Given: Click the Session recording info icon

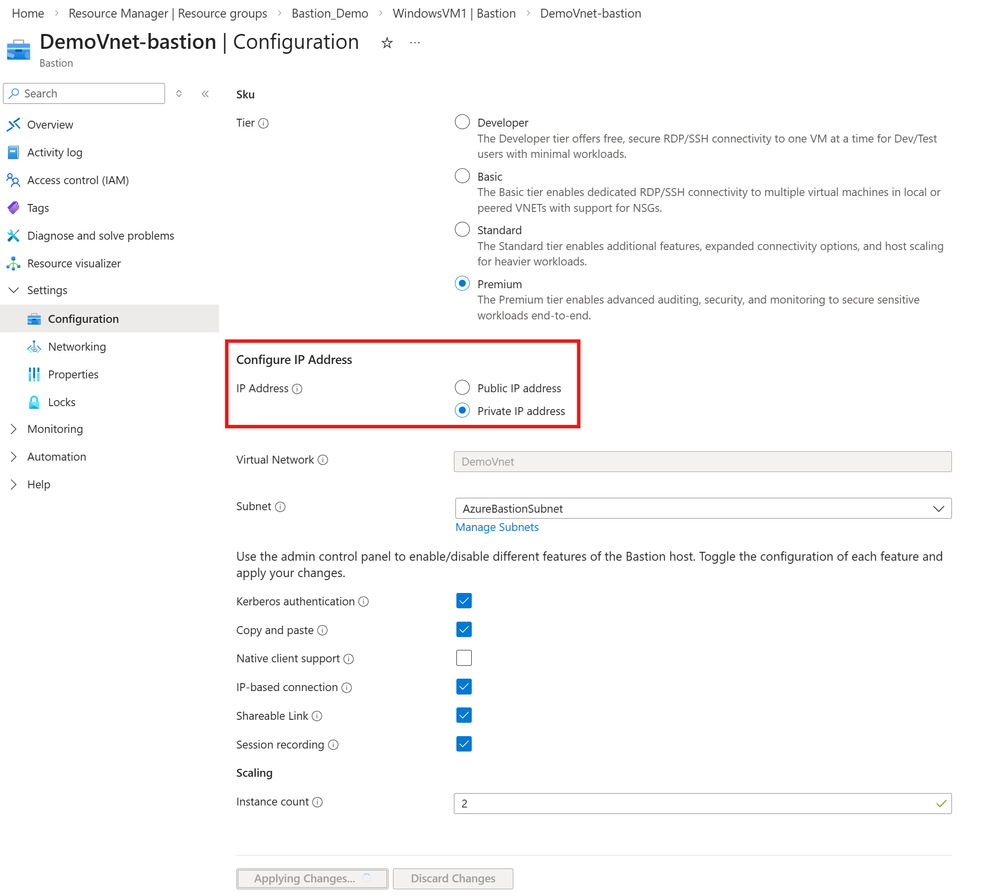Looking at the screenshot, I should click(333, 745).
